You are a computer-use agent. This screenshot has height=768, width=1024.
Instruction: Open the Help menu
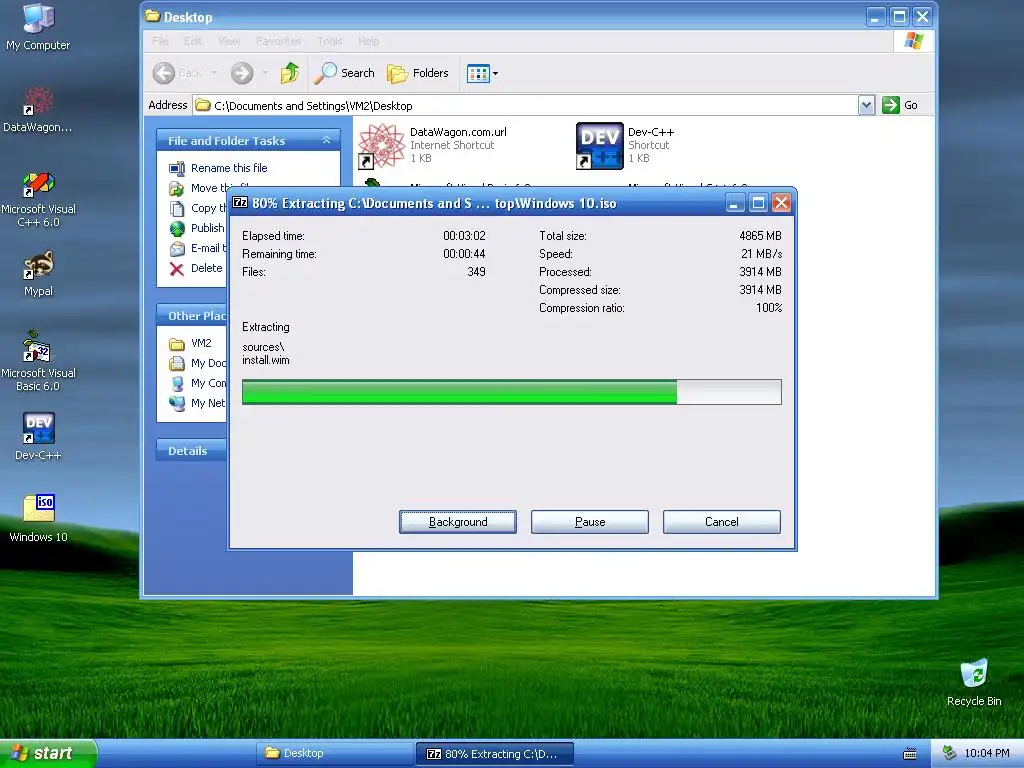pyautogui.click(x=368, y=41)
